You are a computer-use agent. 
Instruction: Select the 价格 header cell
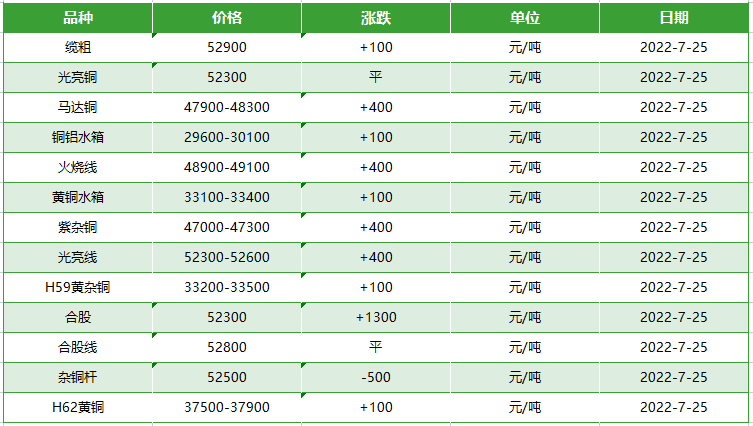[227, 18]
